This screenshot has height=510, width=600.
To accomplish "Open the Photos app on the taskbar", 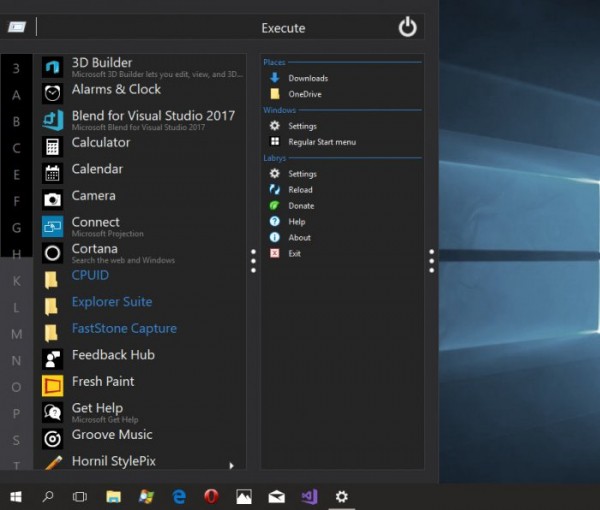I will click(x=244, y=497).
